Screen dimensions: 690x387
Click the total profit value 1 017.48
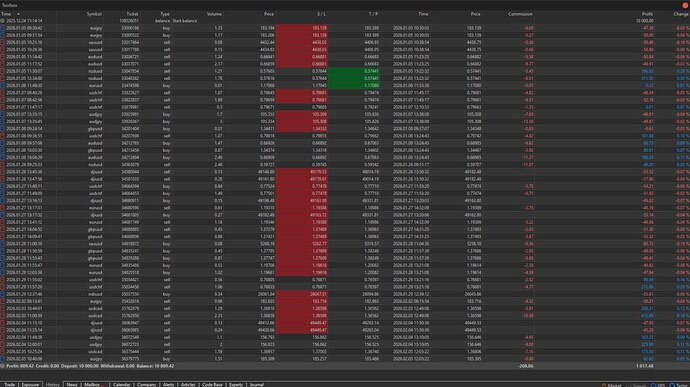click(645, 366)
